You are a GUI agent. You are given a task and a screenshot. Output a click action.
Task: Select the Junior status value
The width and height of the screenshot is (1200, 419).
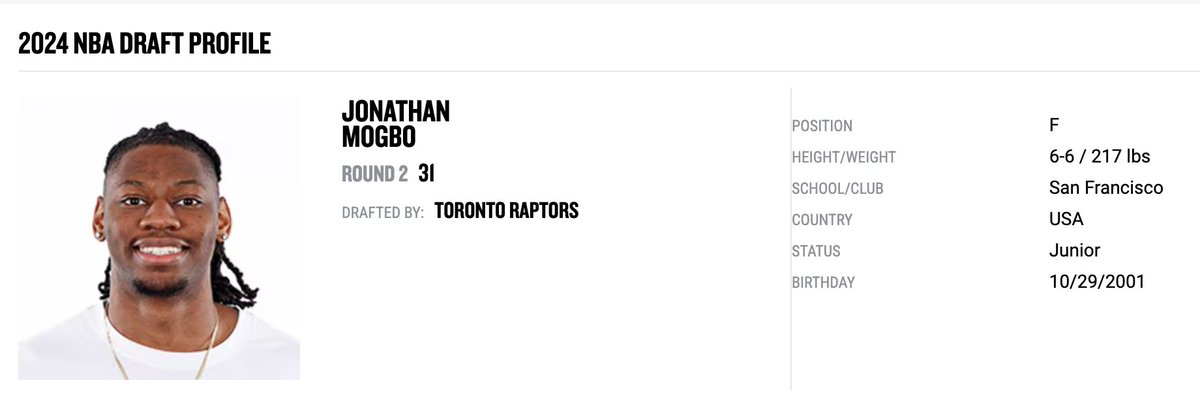coord(1074,251)
